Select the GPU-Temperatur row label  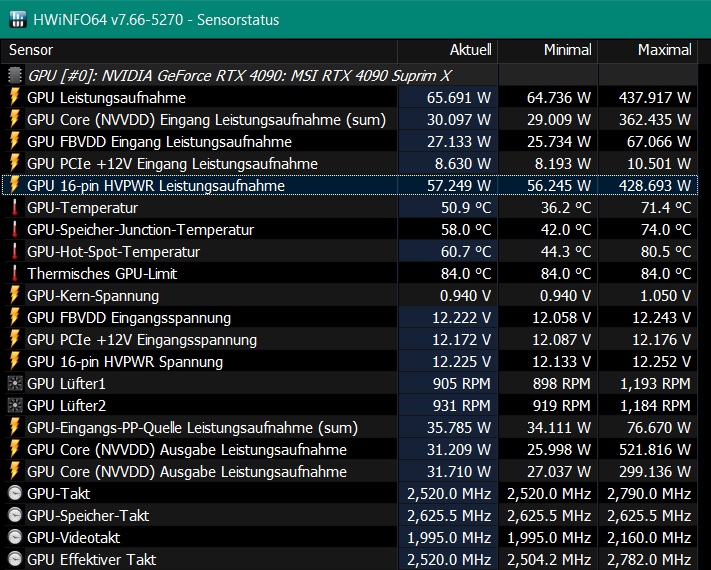pyautogui.click(x=83, y=208)
